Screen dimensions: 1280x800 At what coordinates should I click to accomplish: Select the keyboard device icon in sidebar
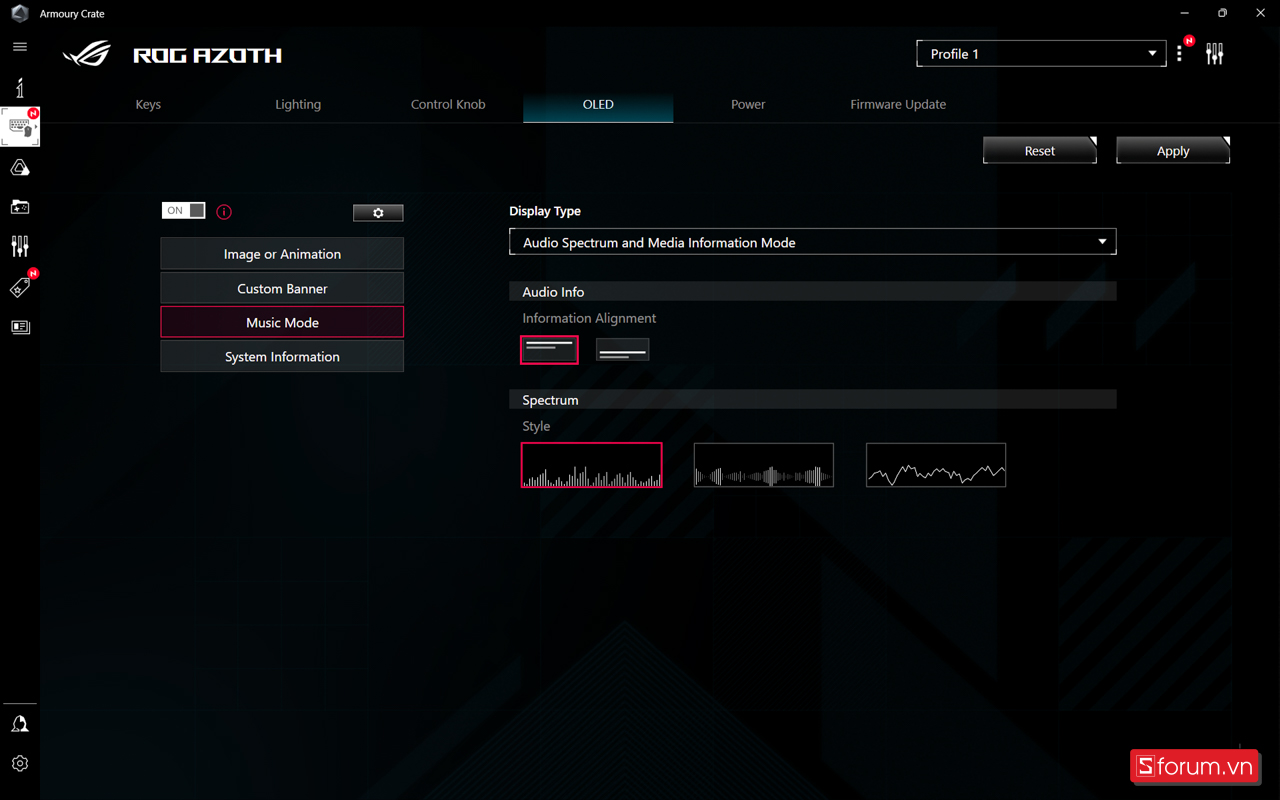pyautogui.click(x=20, y=127)
